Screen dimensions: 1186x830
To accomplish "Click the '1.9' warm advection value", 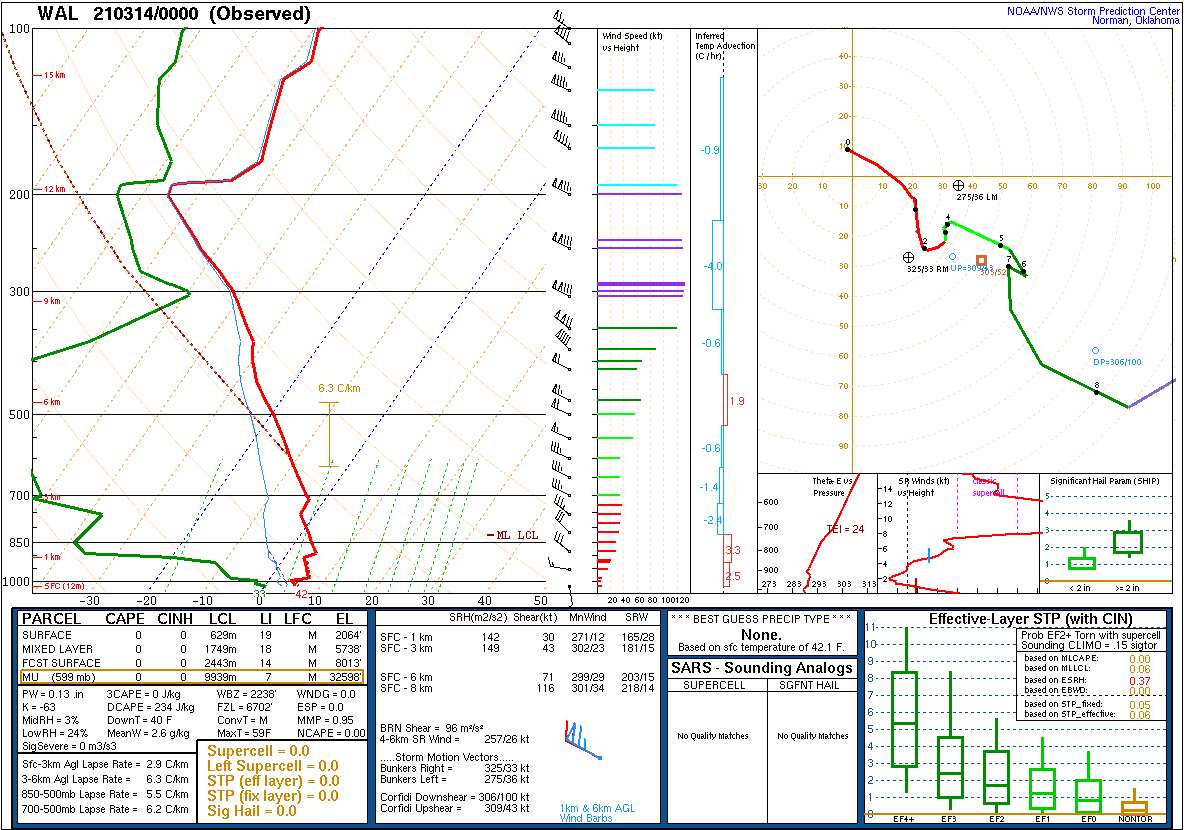I will pos(737,401).
